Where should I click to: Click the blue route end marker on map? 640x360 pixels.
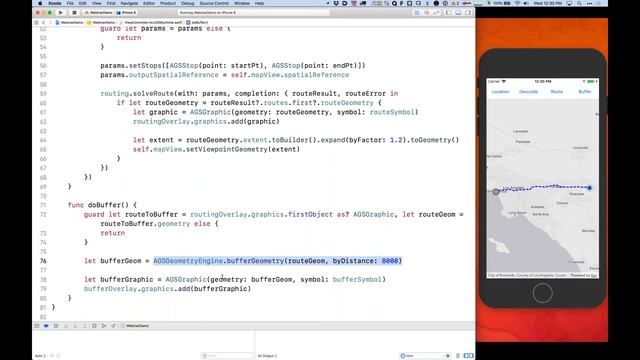(589, 188)
